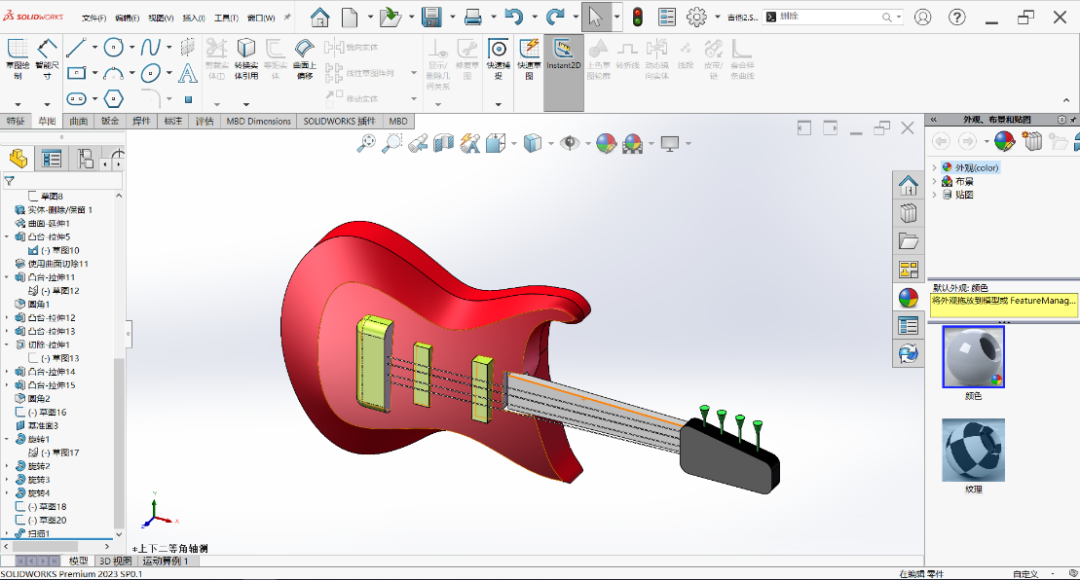Pin the menu bar with pushpin
The height and width of the screenshot is (580, 1080).
pos(287,17)
